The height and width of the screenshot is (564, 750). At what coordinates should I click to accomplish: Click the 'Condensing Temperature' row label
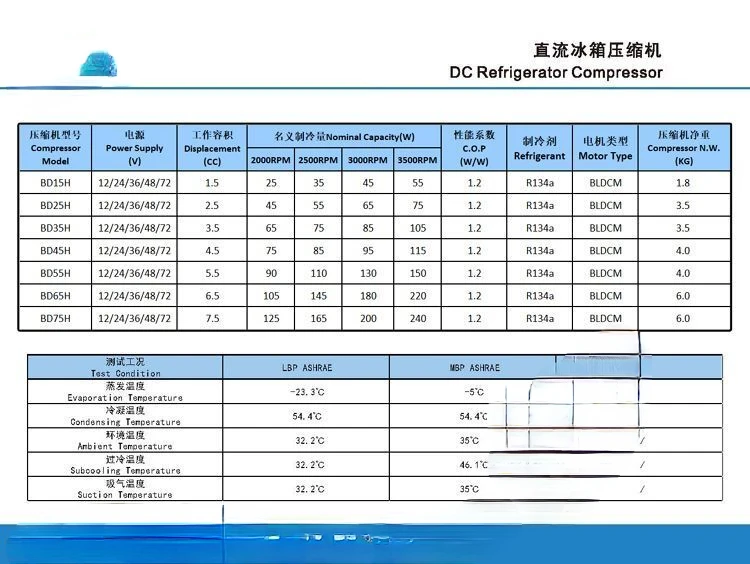(x=125, y=416)
